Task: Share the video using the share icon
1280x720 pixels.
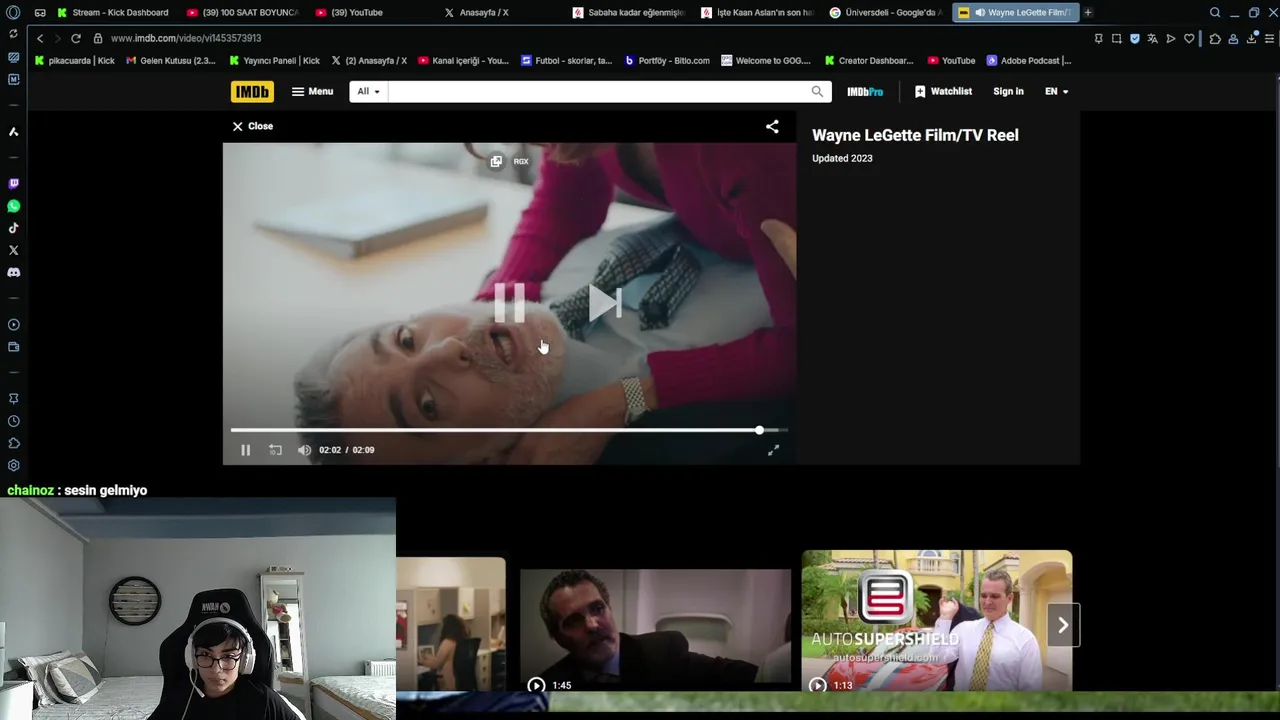Action: point(772,126)
